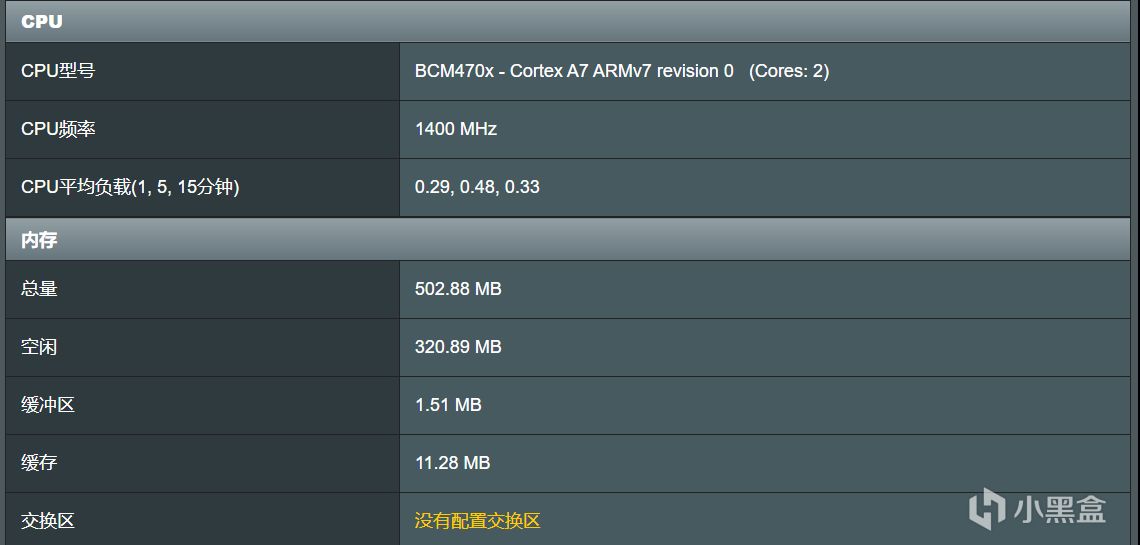The width and height of the screenshot is (1140, 545).
Task: Select the 320.89 MB free memory value
Action: pyautogui.click(x=458, y=347)
